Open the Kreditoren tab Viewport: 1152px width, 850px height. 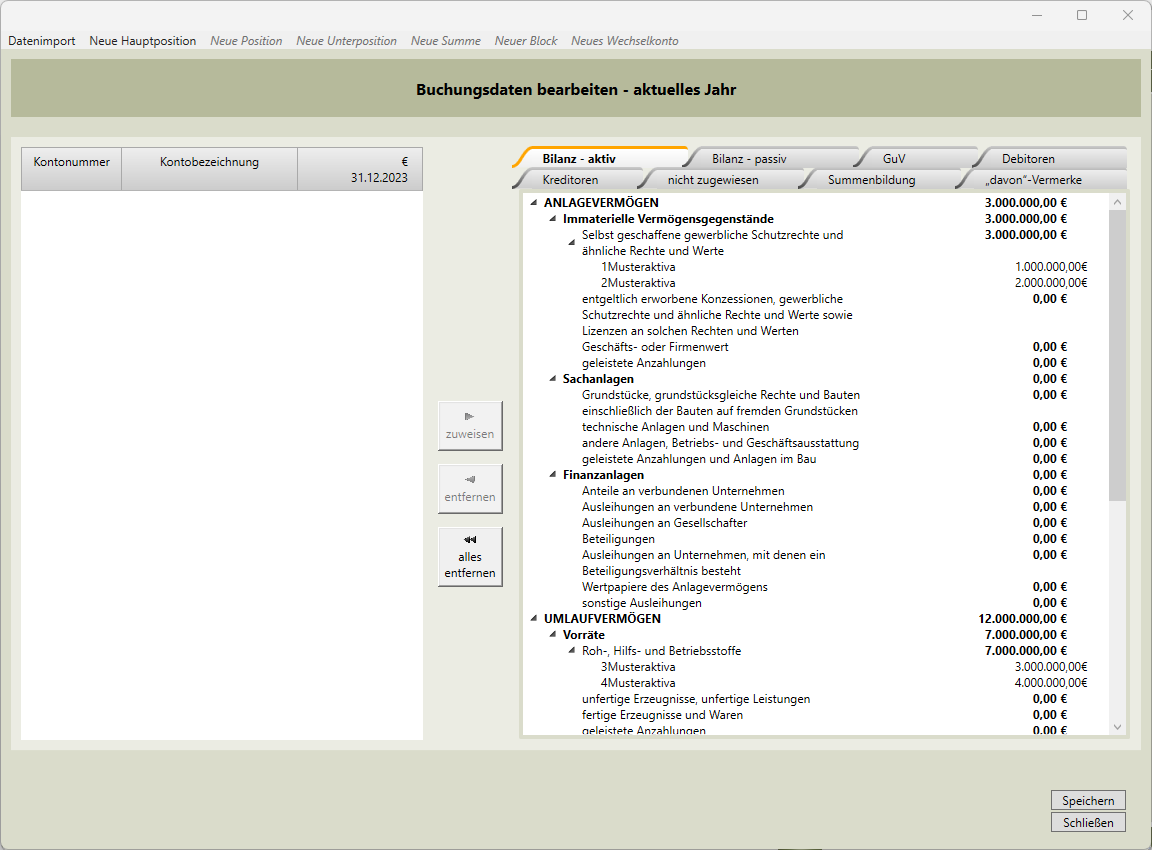570,180
